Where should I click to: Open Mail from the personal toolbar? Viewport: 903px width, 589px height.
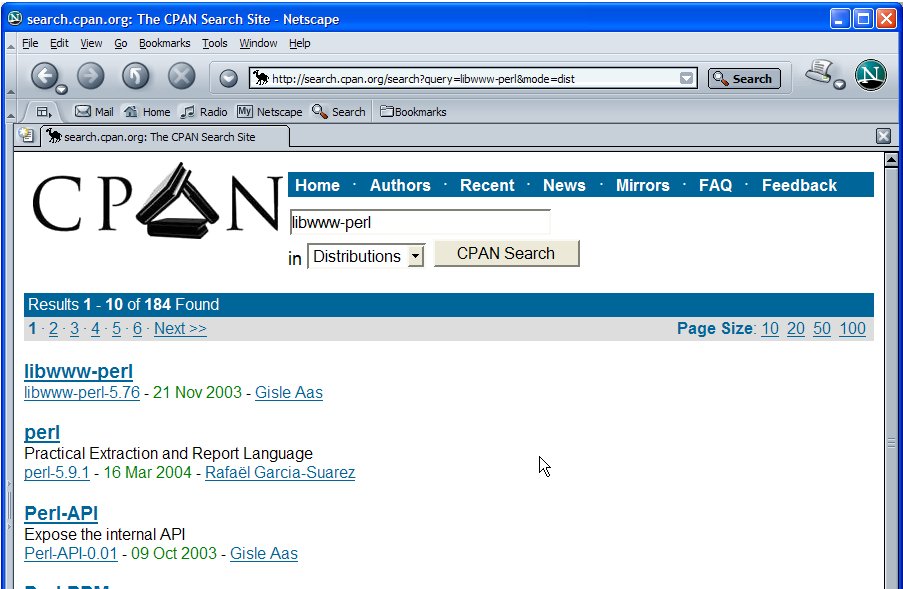pyautogui.click(x=94, y=112)
